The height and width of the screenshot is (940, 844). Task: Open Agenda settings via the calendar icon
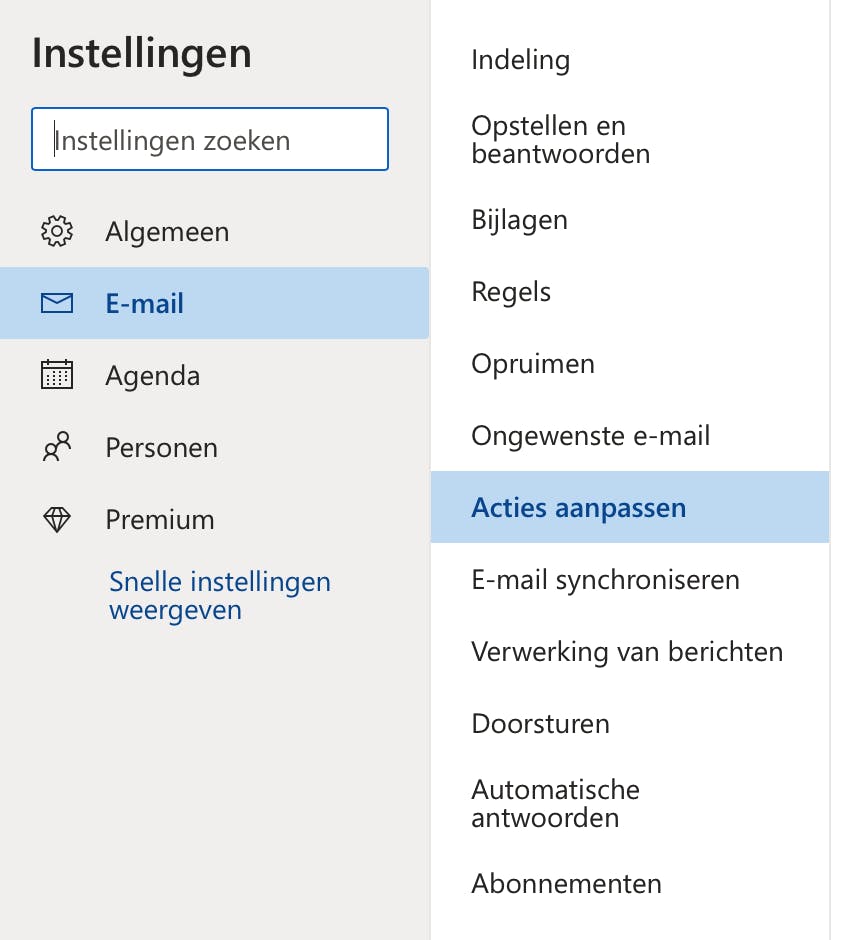click(58, 374)
